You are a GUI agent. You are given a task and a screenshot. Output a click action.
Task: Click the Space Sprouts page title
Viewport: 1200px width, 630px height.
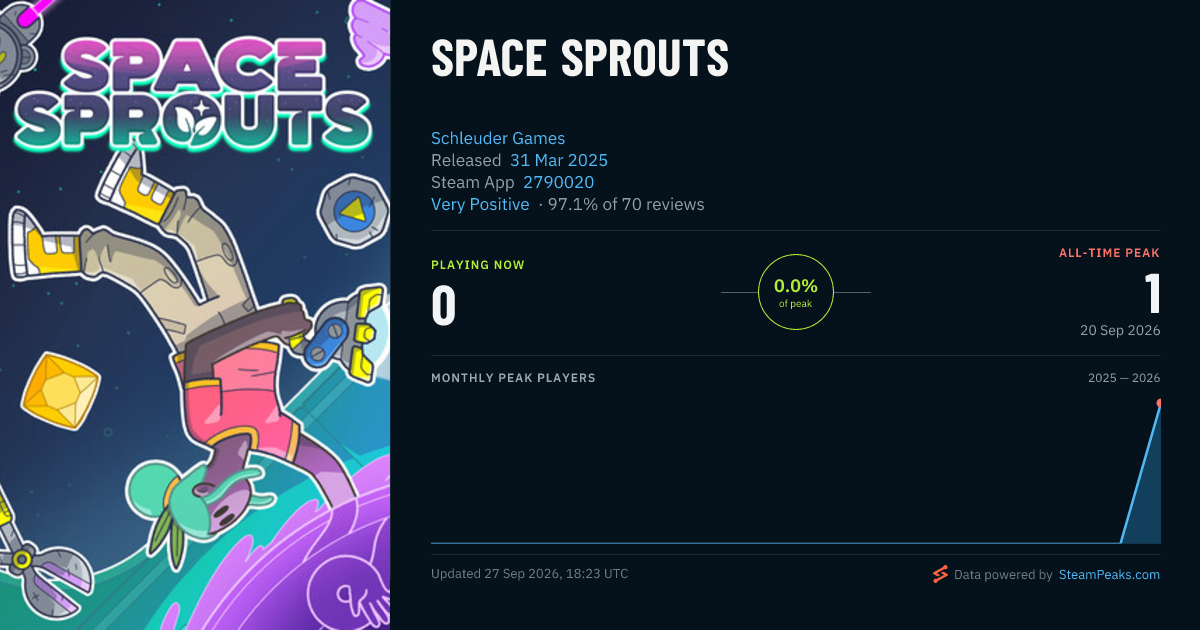[x=580, y=59]
